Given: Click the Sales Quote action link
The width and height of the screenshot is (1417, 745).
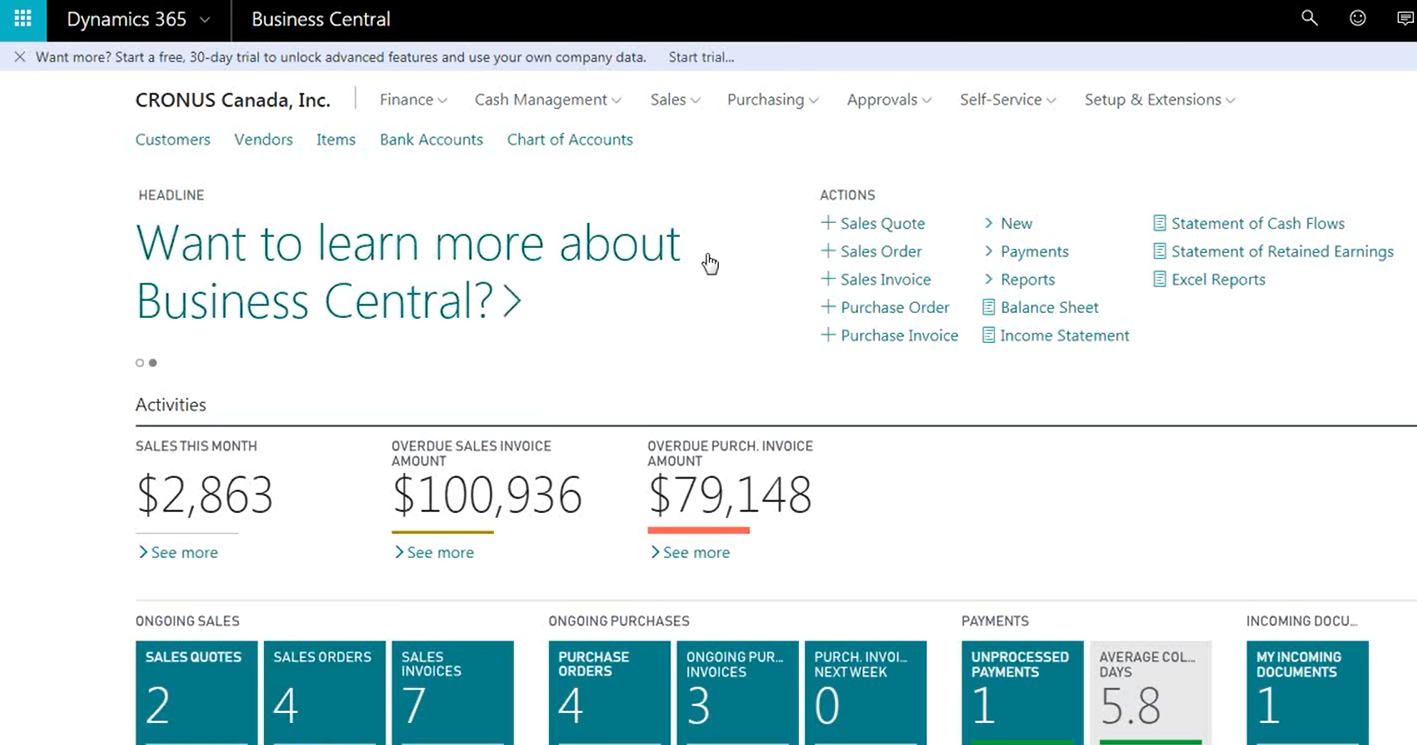Looking at the screenshot, I should [x=882, y=223].
